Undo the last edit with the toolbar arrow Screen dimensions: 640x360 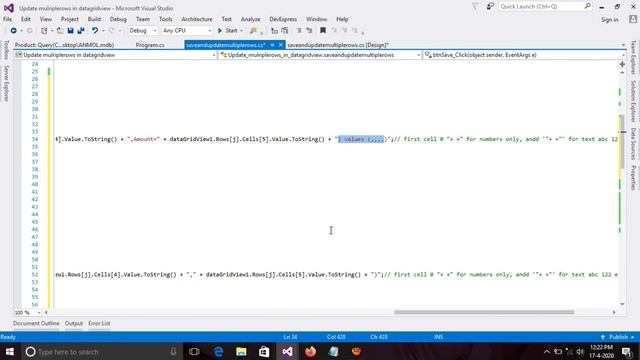(x=95, y=31)
